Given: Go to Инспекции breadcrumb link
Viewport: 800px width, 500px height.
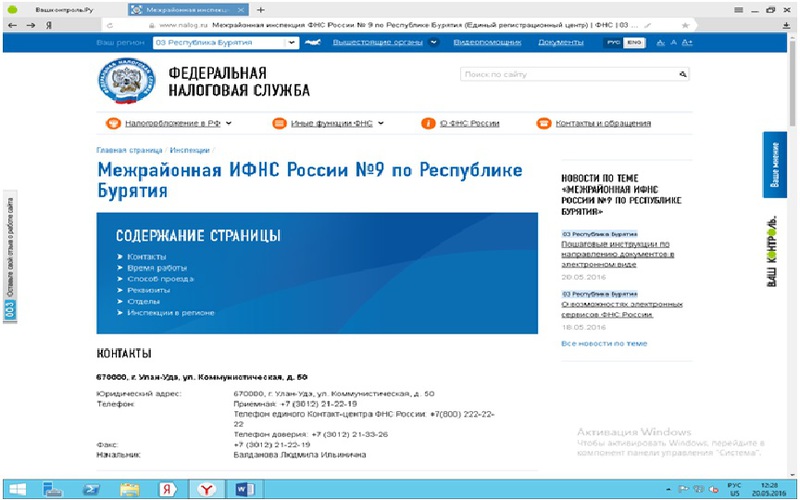Looking at the screenshot, I should coord(190,151).
